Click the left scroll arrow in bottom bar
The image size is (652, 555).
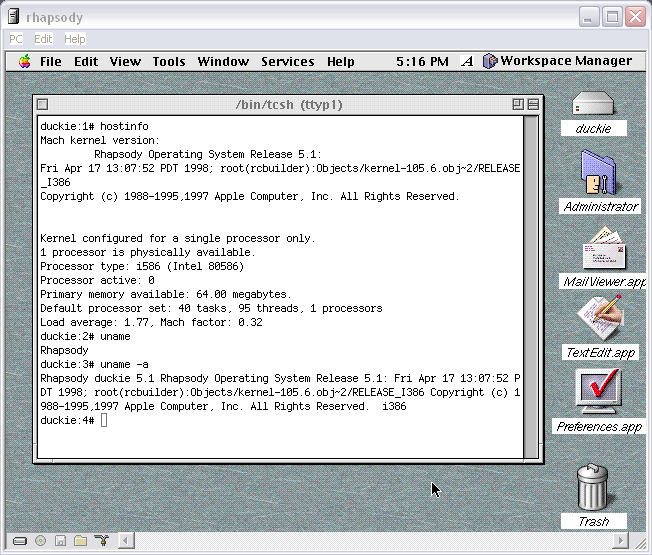point(126,541)
